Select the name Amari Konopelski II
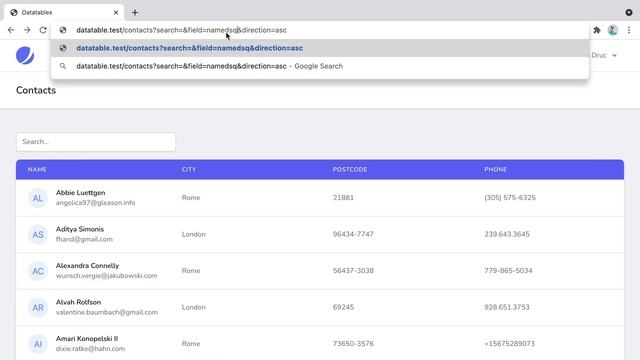This screenshot has width=640, height=360. coord(87,338)
